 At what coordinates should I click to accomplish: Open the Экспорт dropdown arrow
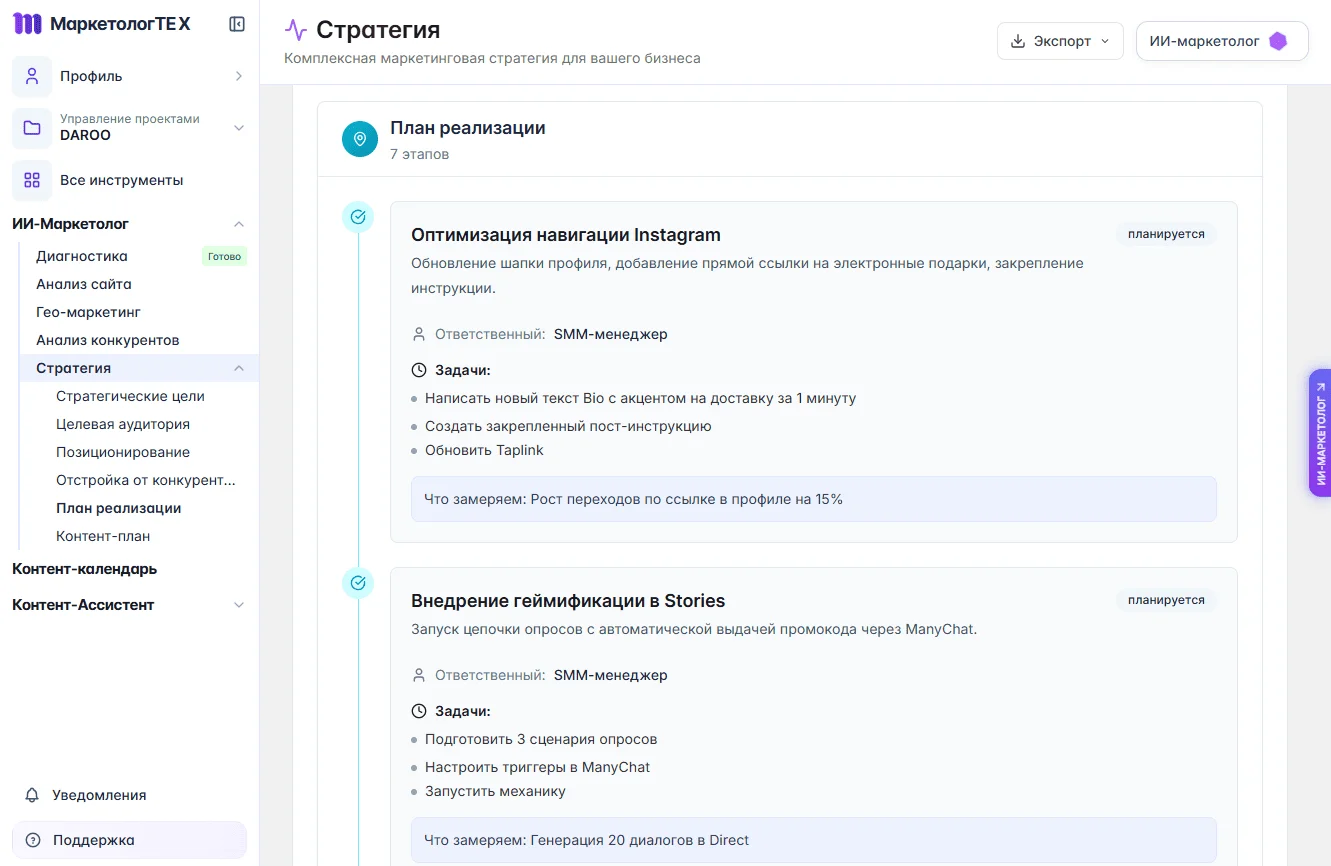[x=1106, y=42]
